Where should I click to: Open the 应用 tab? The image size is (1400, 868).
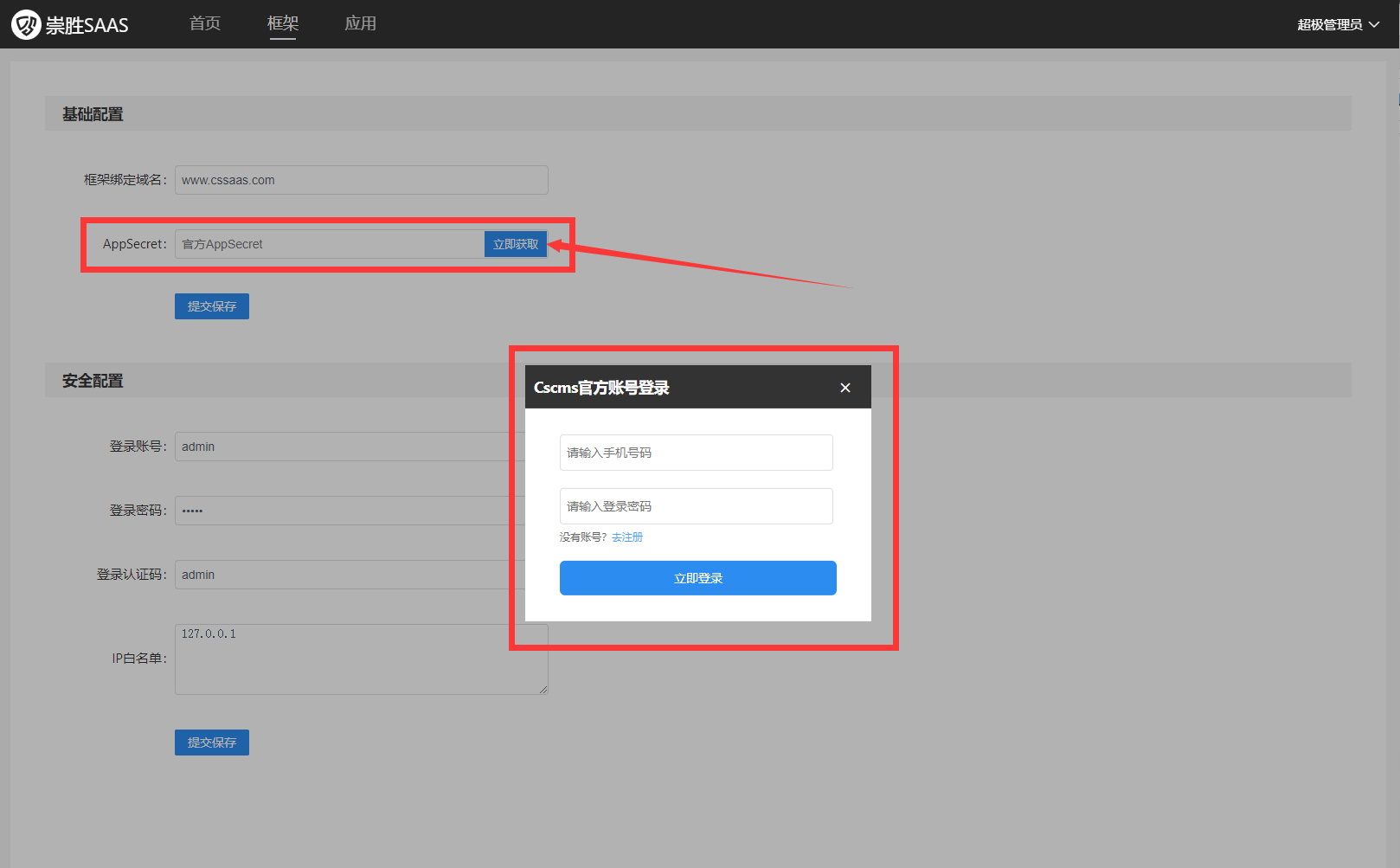click(360, 23)
